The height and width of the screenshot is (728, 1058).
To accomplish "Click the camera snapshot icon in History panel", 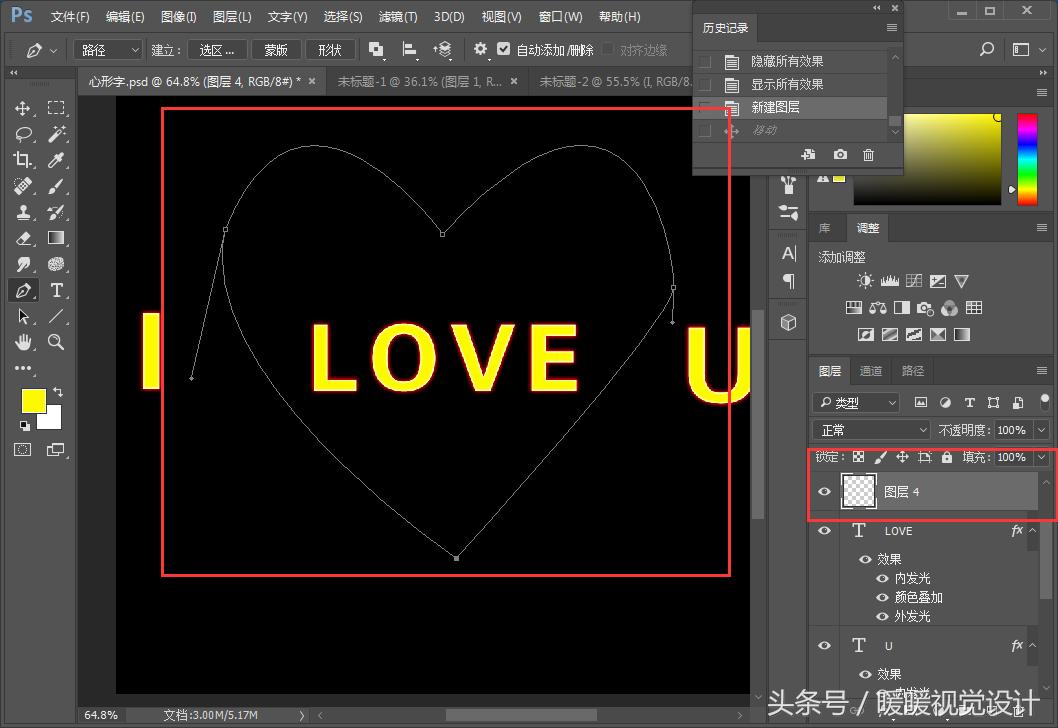I will 840,155.
